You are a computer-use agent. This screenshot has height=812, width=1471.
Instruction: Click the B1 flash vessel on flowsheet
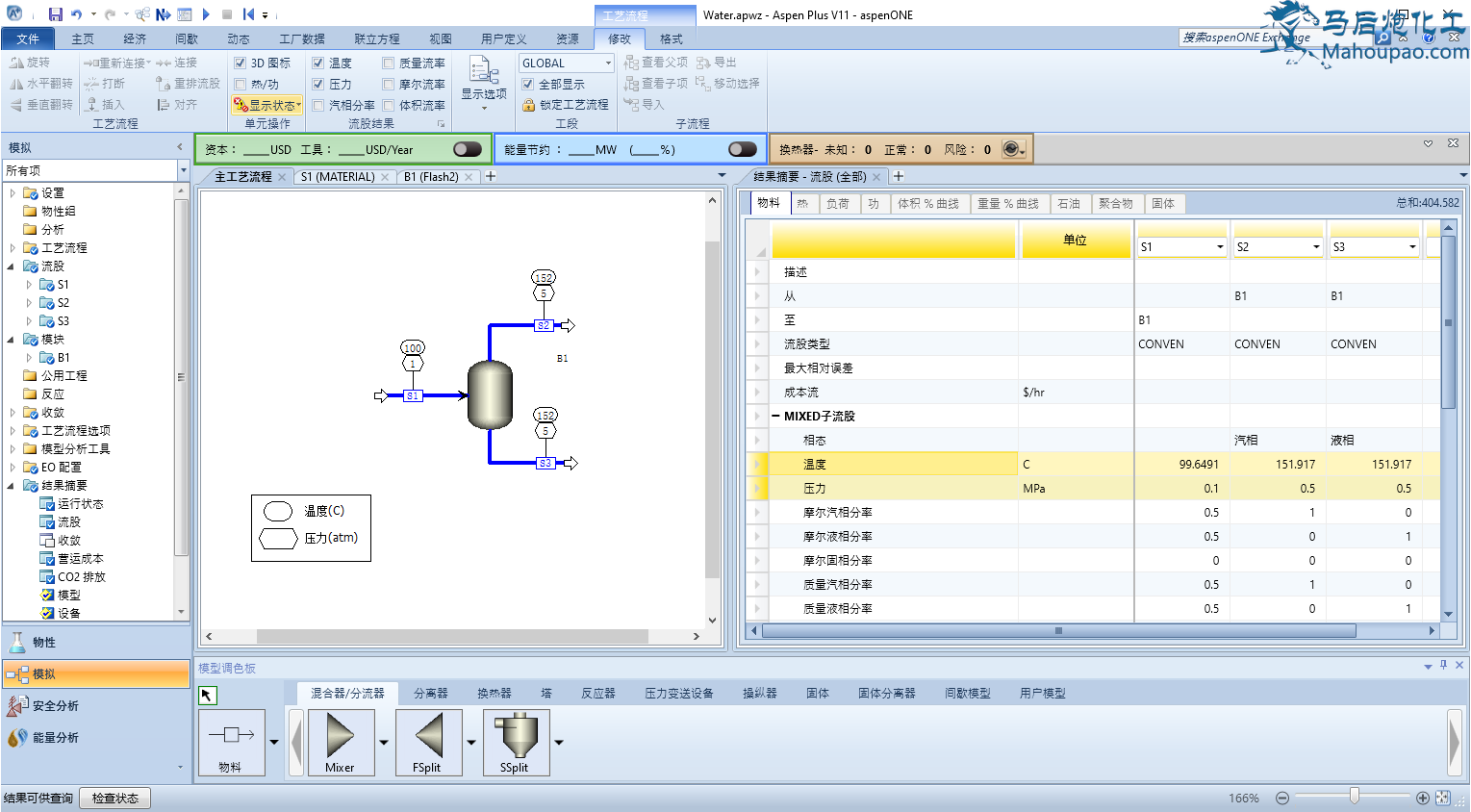point(490,394)
